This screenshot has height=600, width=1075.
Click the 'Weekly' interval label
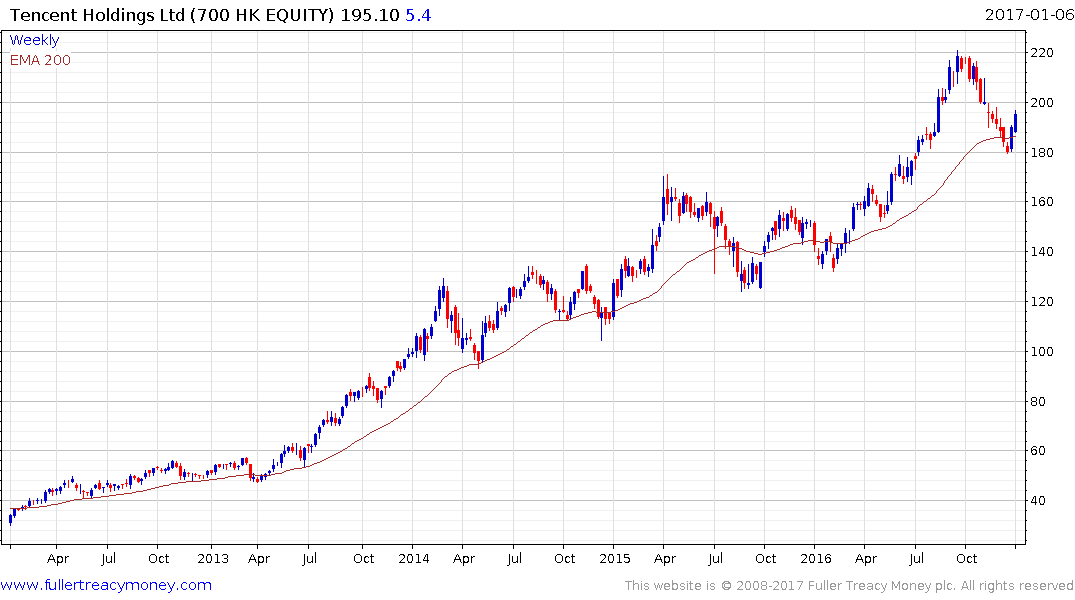[x=34, y=40]
